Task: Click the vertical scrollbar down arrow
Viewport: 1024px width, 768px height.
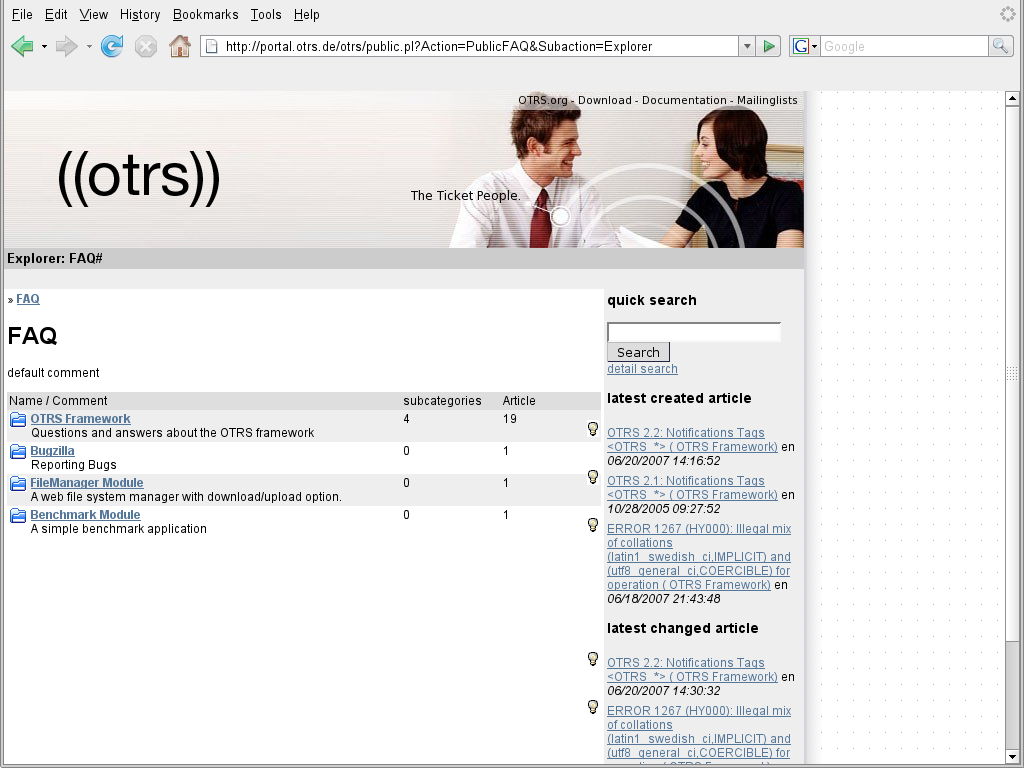Action: point(1011,757)
